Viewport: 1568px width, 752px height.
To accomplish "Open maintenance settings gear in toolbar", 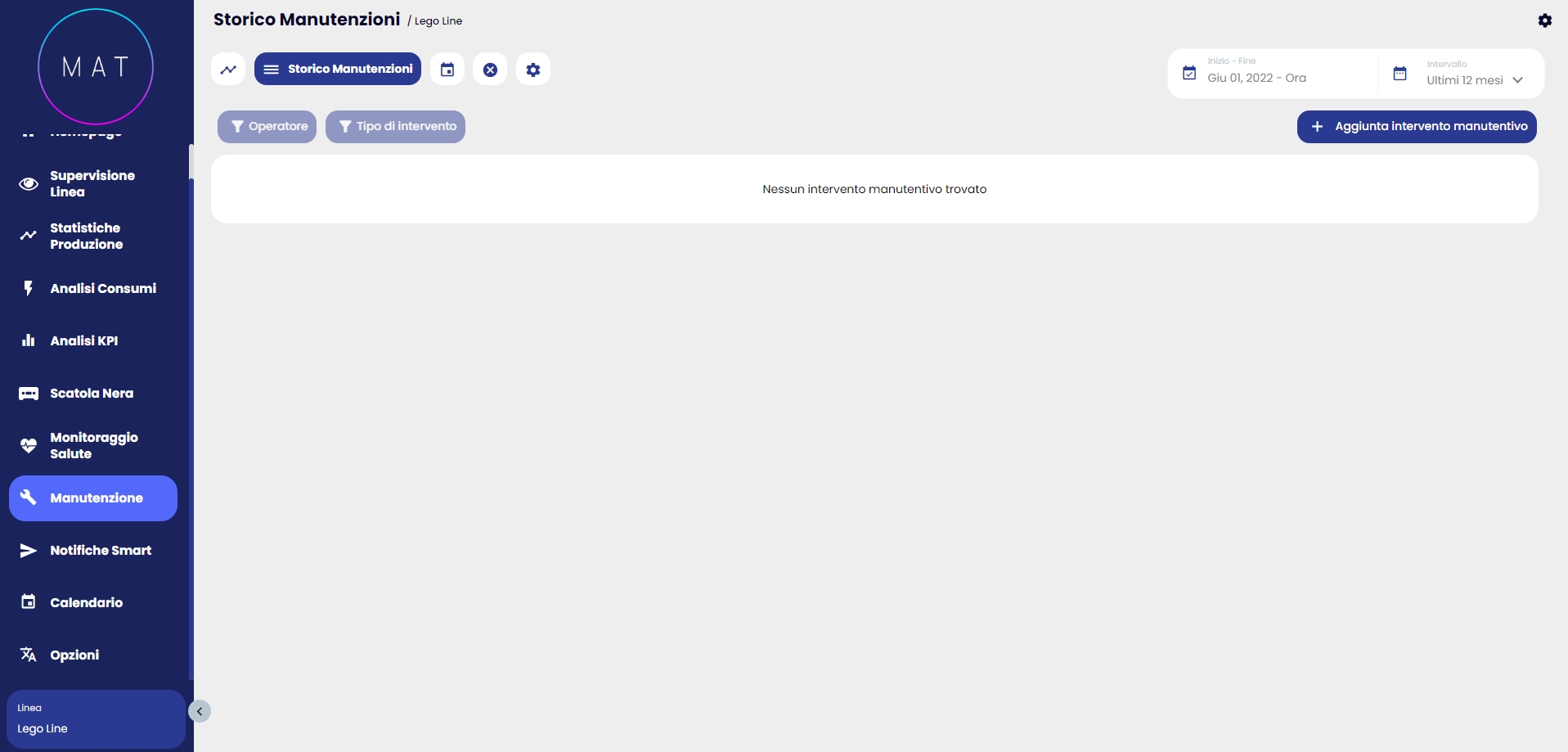I will point(533,70).
